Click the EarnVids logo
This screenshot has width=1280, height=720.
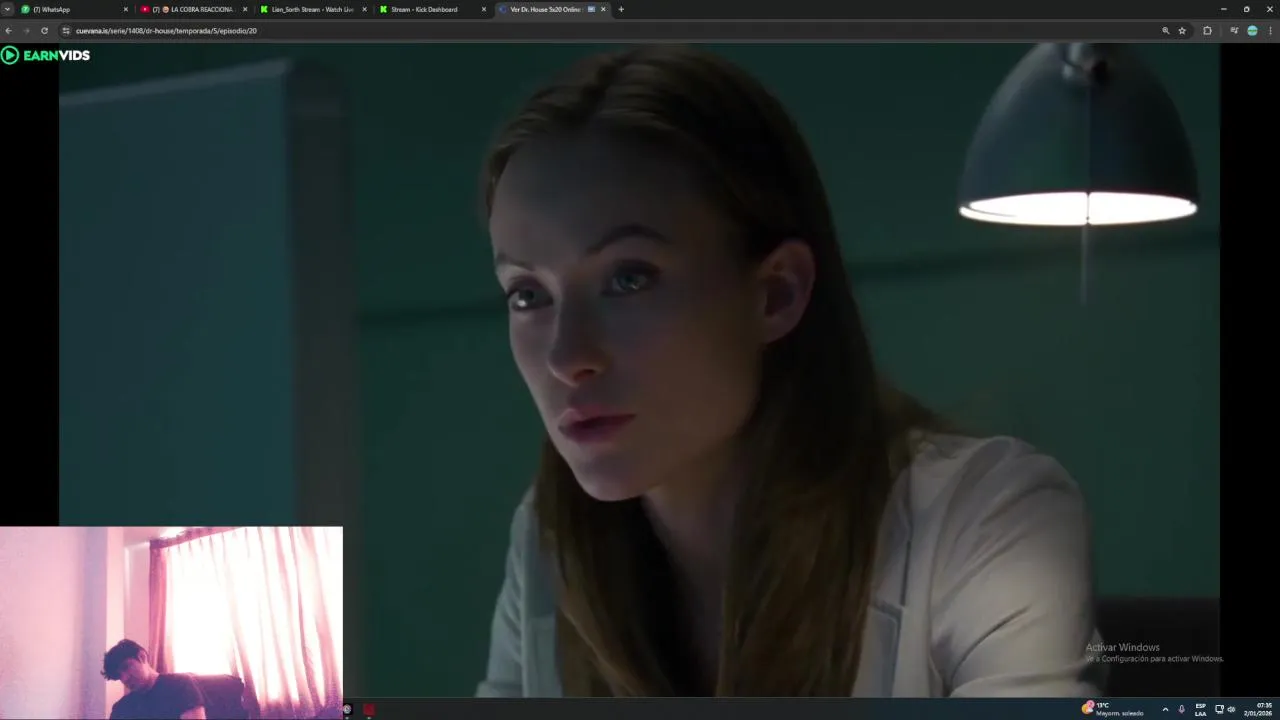tap(46, 55)
